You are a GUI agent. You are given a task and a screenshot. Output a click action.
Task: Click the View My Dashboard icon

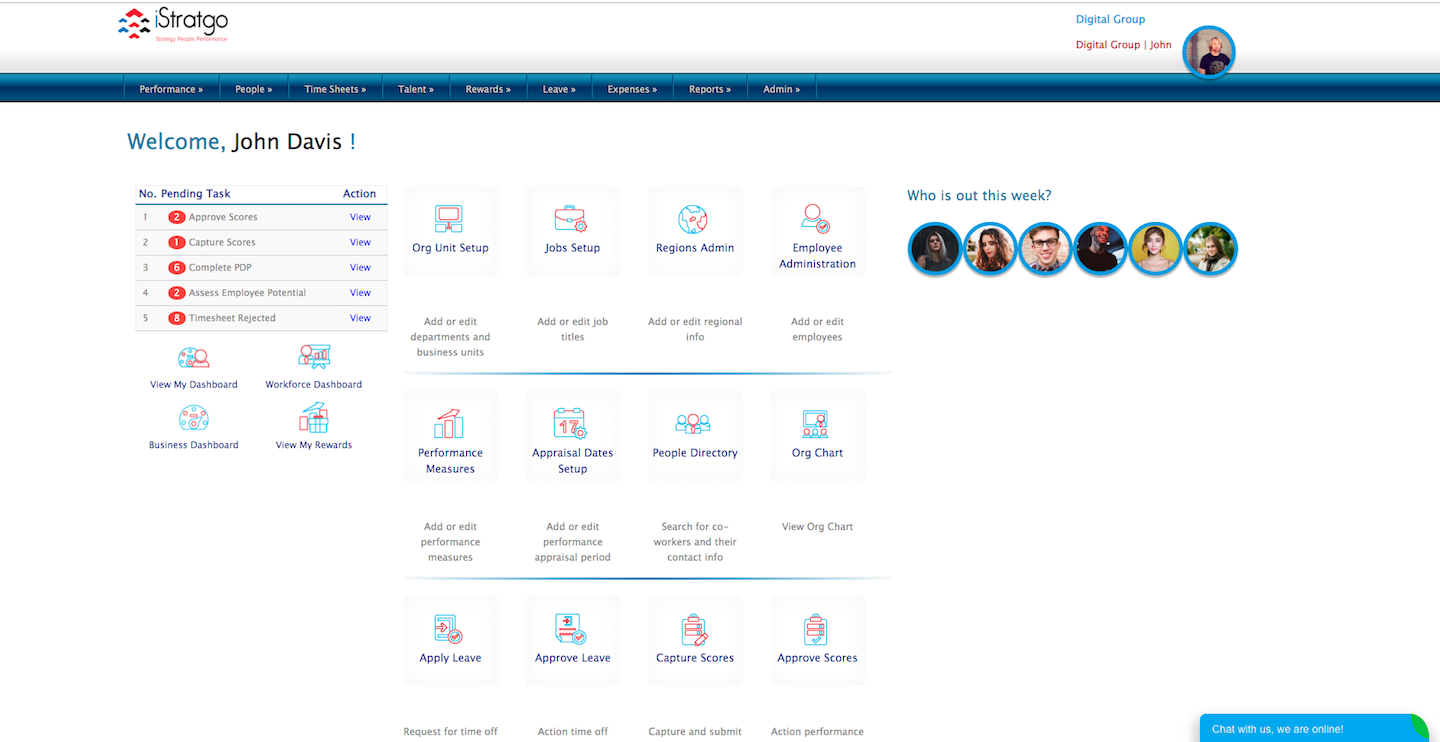(x=193, y=358)
